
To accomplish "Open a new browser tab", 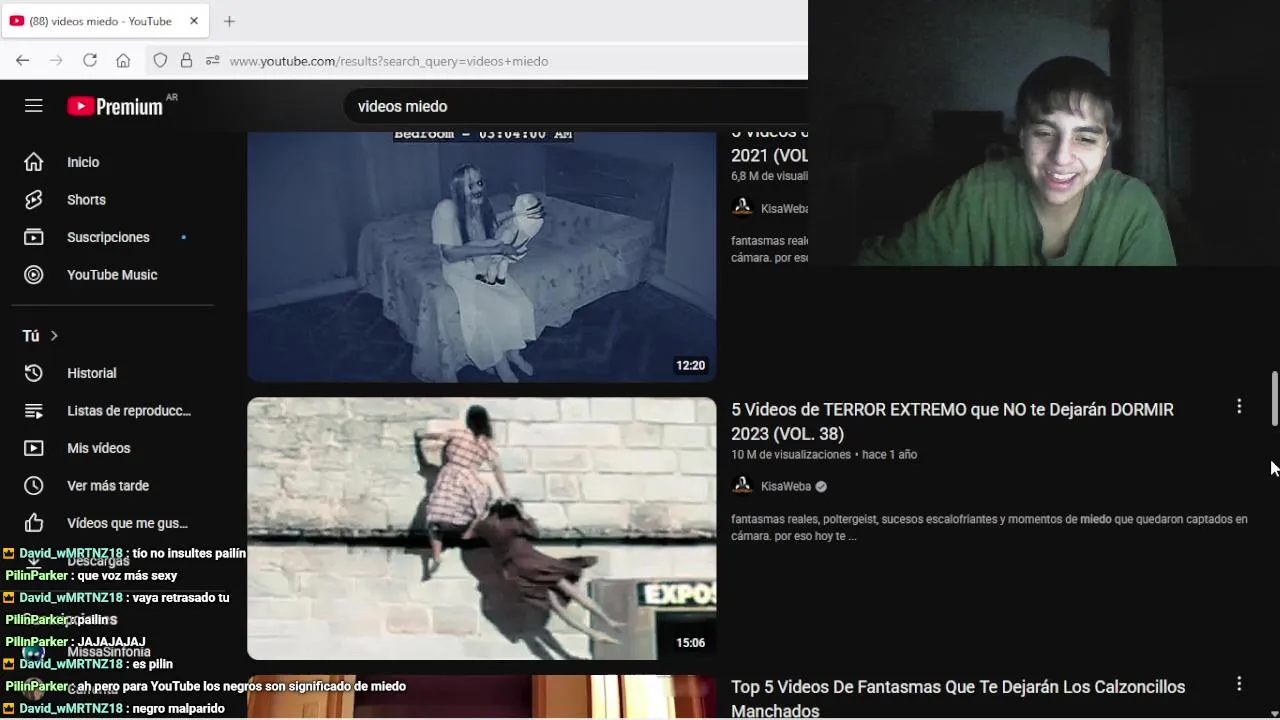I will point(229,21).
